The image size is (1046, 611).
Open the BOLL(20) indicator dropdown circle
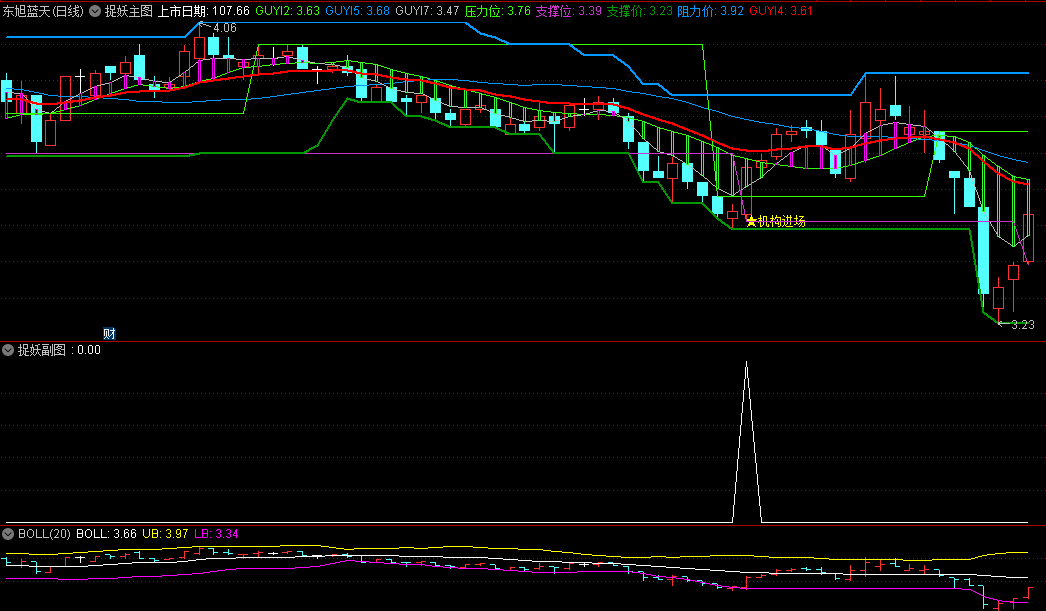(x=8, y=534)
